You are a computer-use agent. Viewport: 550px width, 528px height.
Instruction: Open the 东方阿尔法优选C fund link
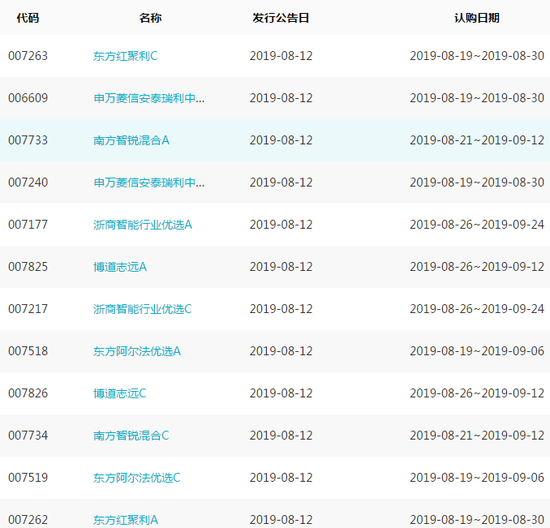[x=137, y=478]
